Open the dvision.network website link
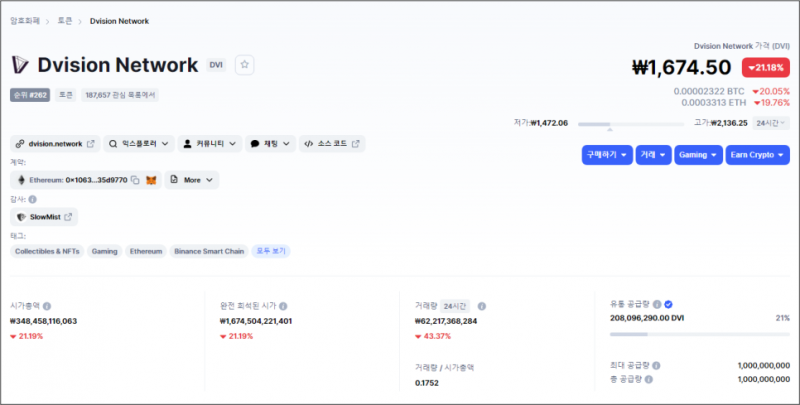Screen dimensions: 800x405 point(55,144)
